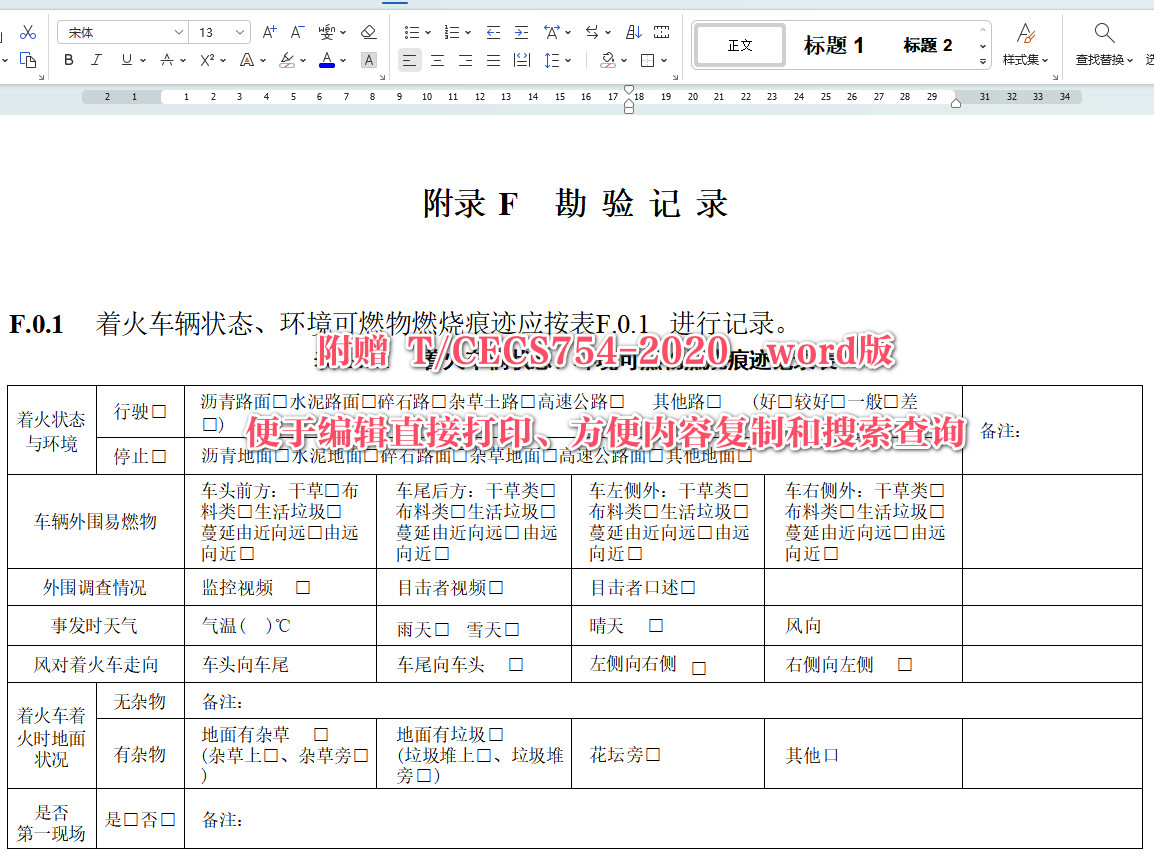This screenshot has height=858, width=1154.
Task: Open the font size 13 dropdown
Action: [x=238, y=31]
